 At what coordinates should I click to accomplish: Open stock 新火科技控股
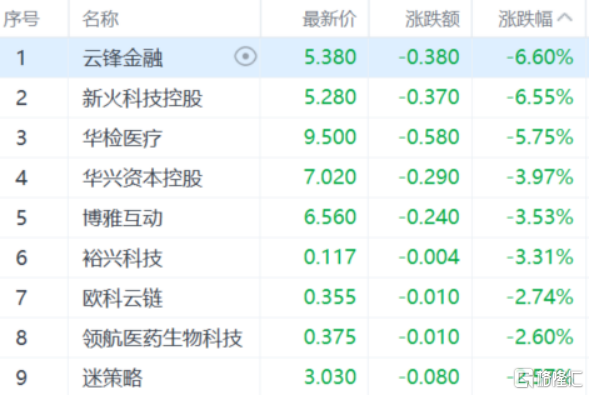click(142, 98)
